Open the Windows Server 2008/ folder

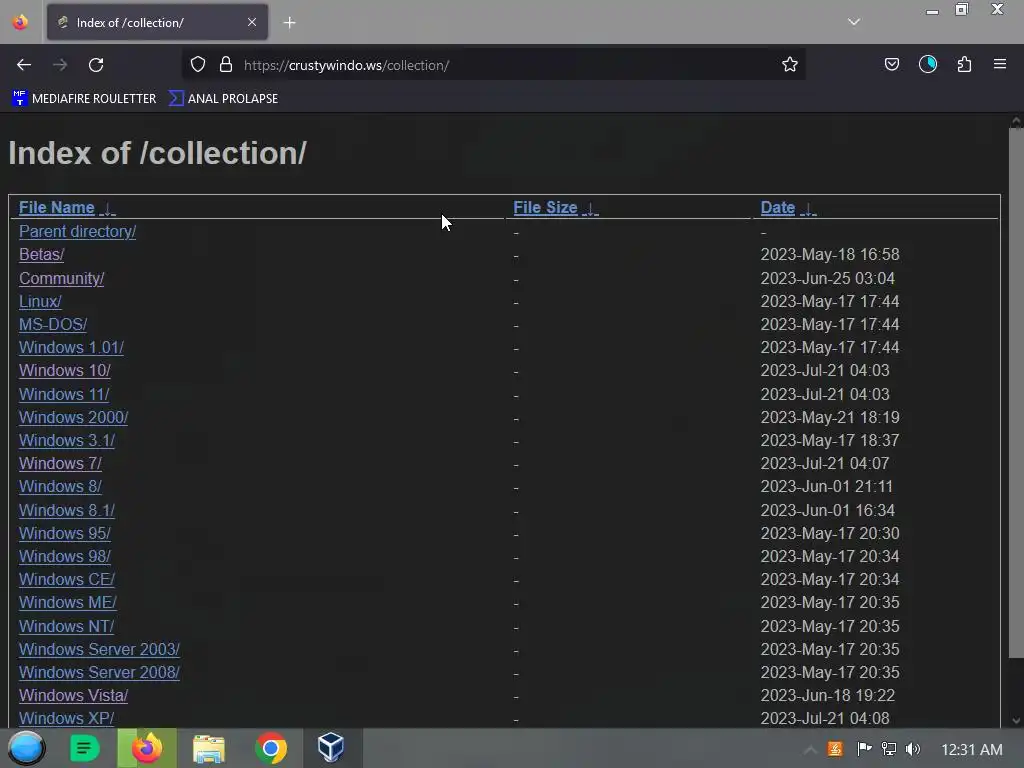(99, 673)
